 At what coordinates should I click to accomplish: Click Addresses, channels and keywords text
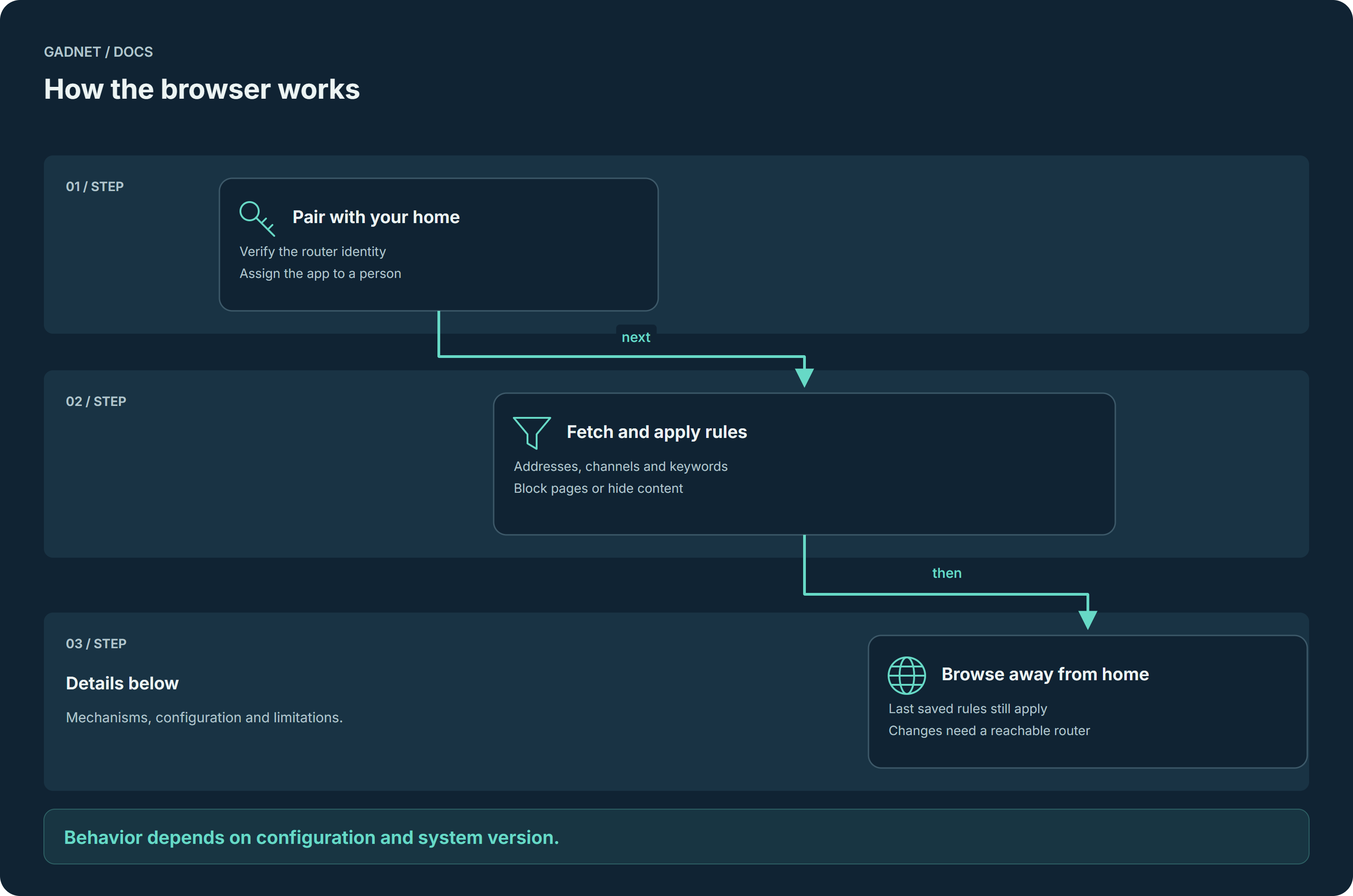(621, 467)
